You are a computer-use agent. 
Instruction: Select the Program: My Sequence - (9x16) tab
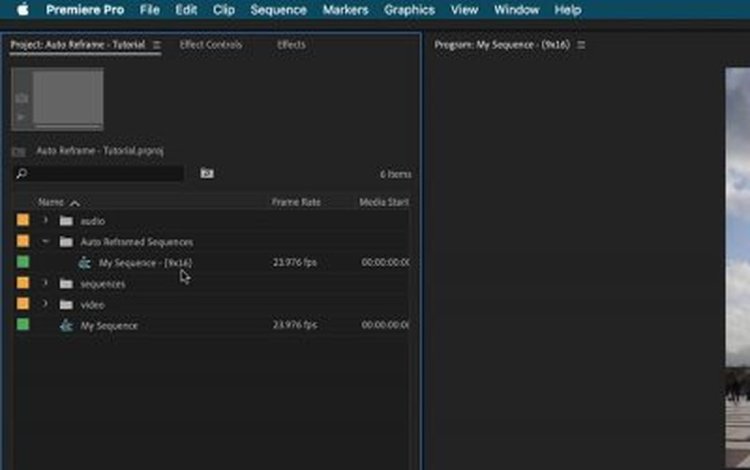coord(502,45)
